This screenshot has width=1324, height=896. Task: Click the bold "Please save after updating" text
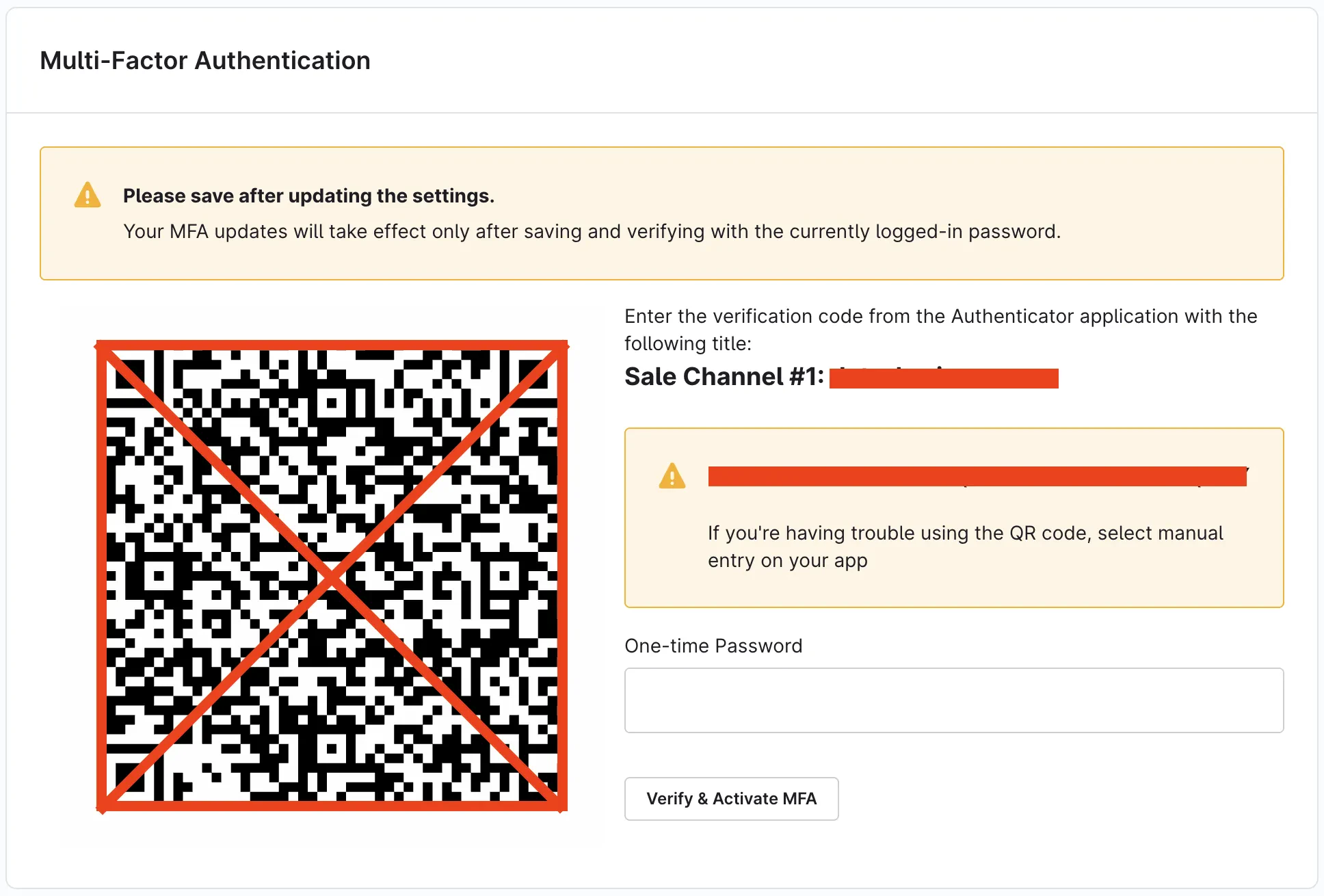tap(308, 196)
